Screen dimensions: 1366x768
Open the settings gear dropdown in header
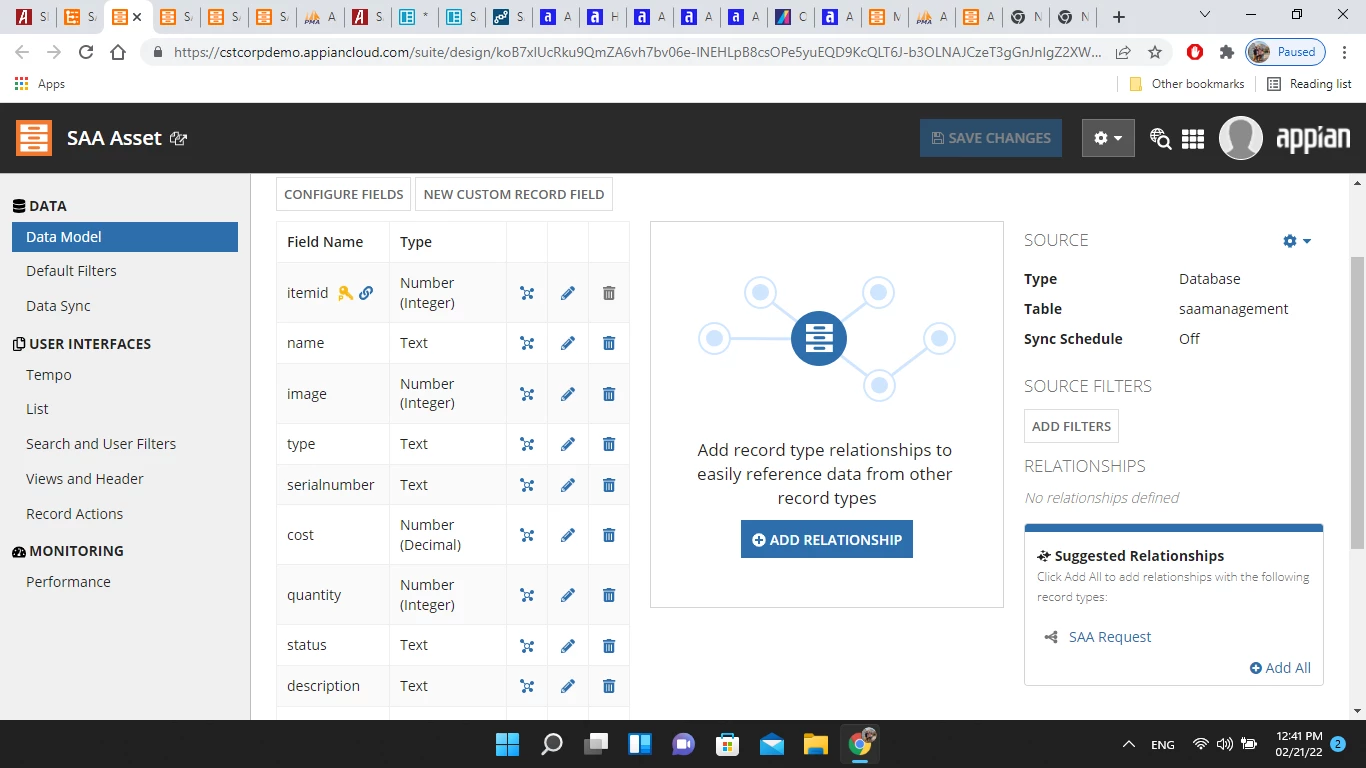(1108, 138)
